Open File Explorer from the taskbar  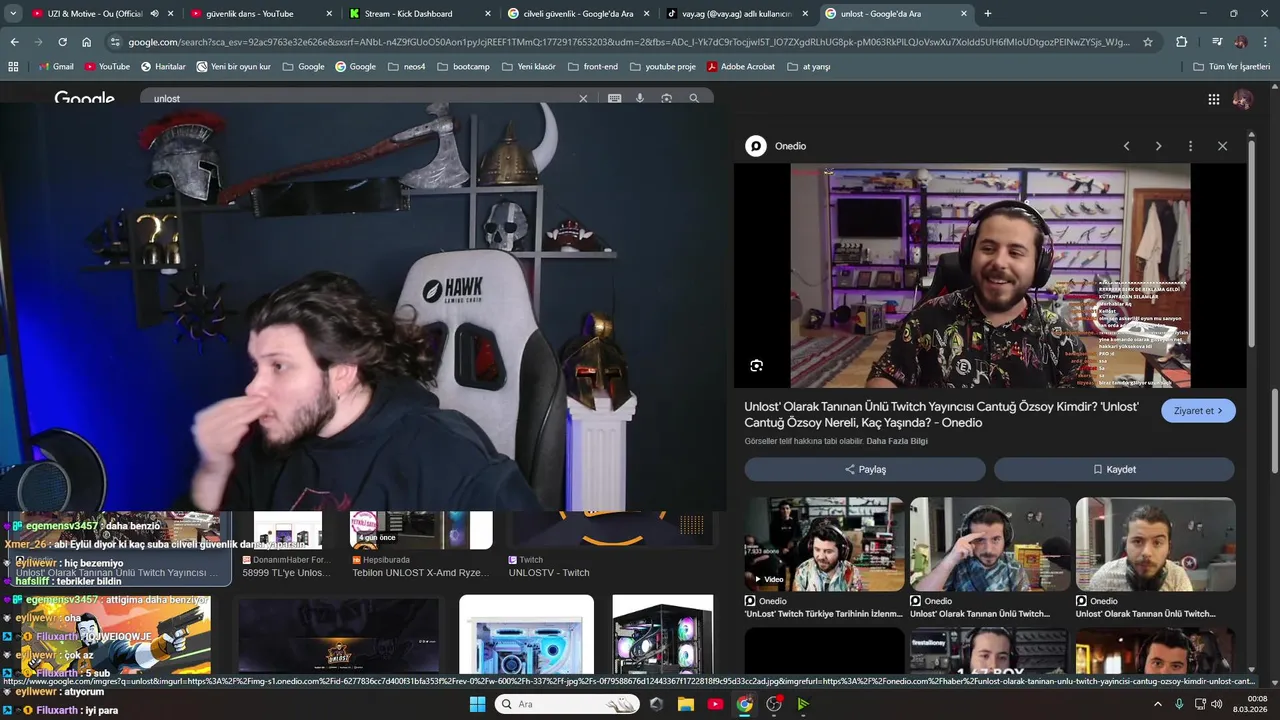(686, 704)
